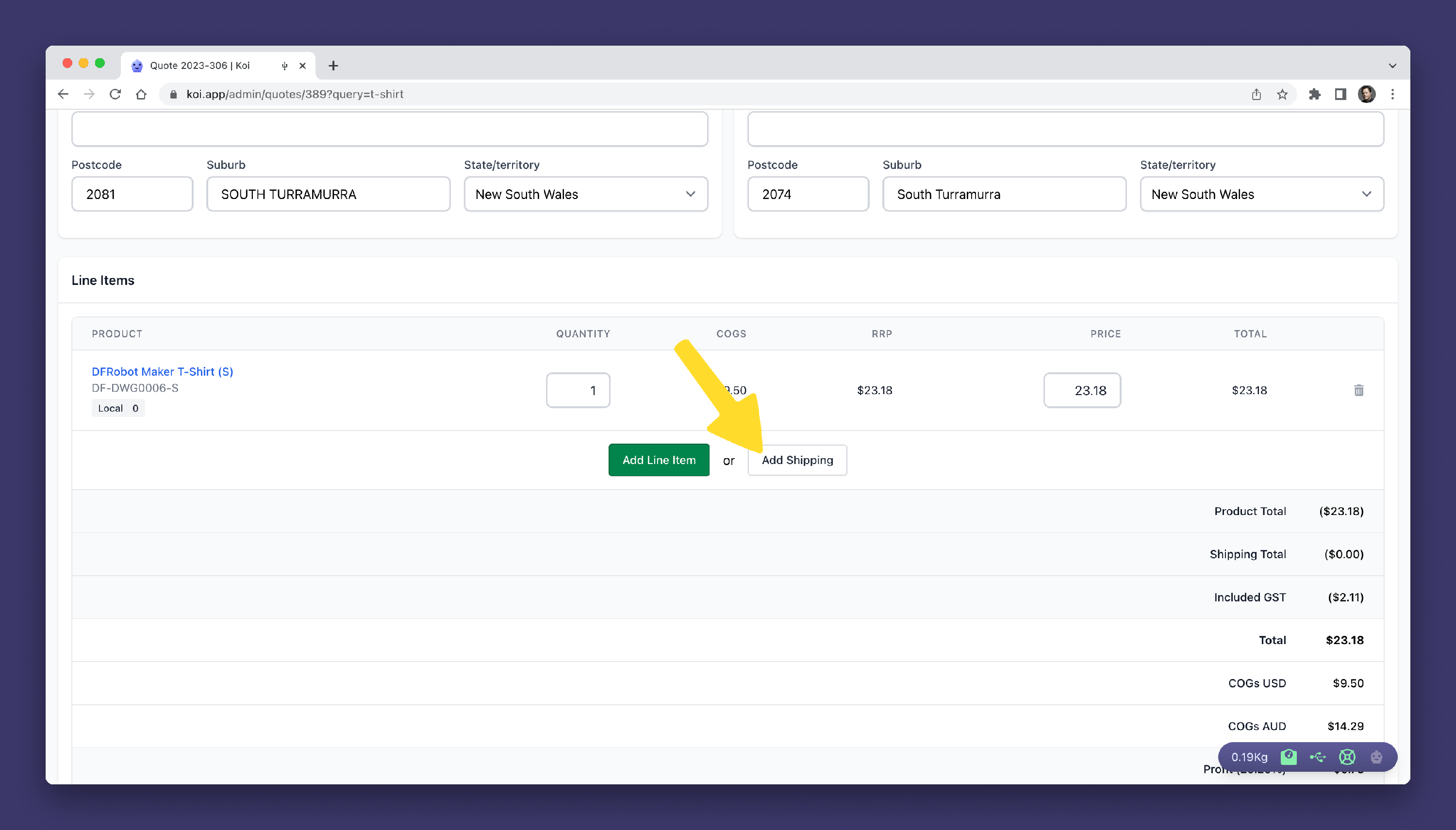This screenshot has height=830, width=1456.
Task: Open the browser extensions puzzle icon
Action: (1314, 95)
